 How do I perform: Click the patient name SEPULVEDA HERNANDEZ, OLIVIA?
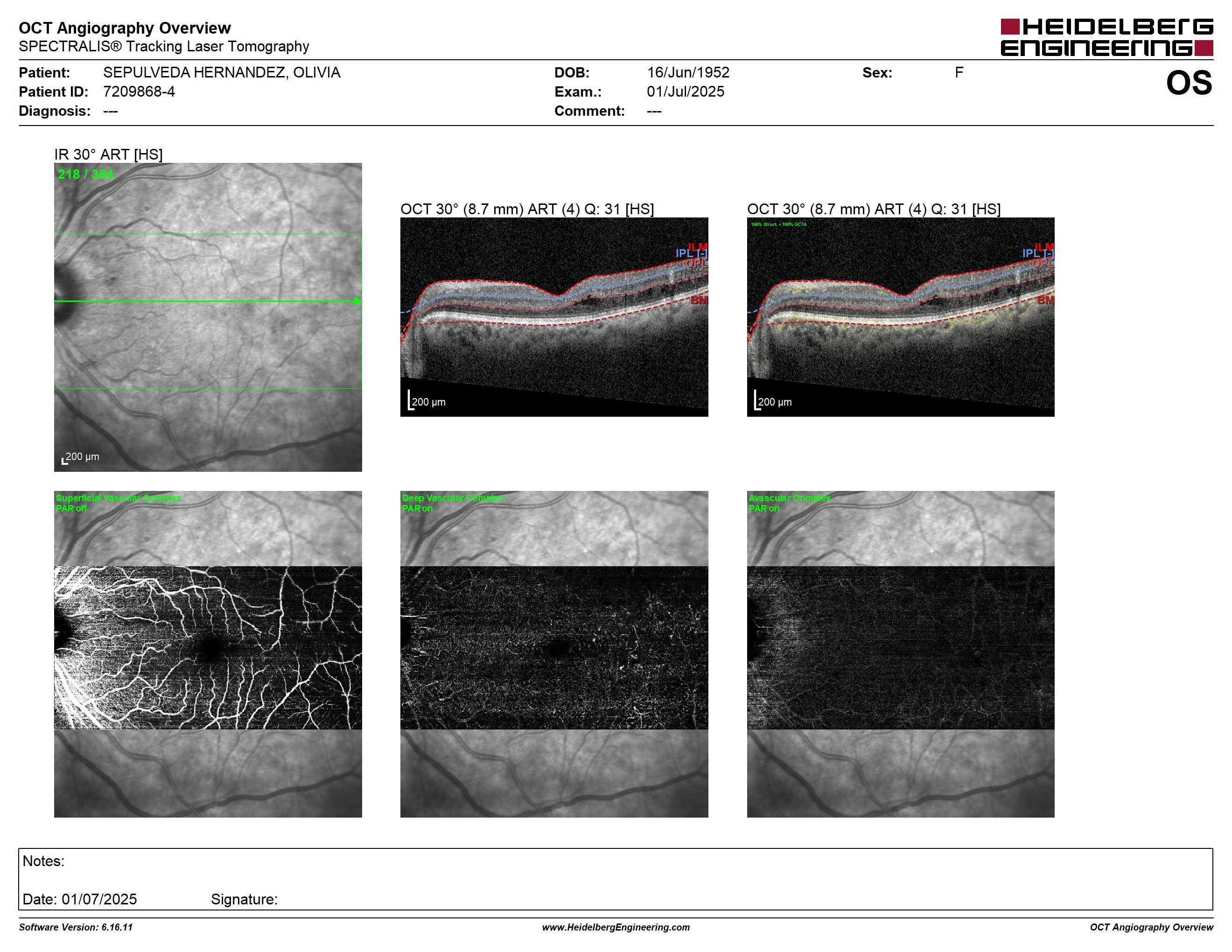point(222,73)
